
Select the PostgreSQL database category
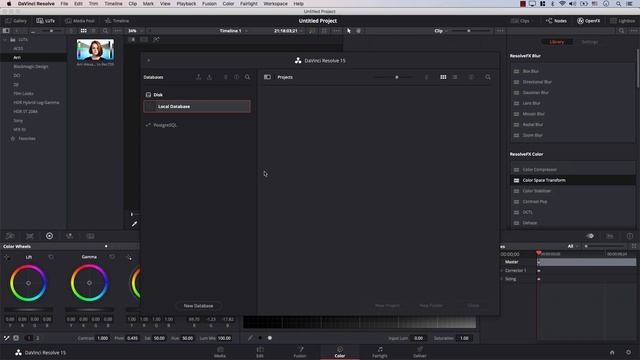[161, 125]
